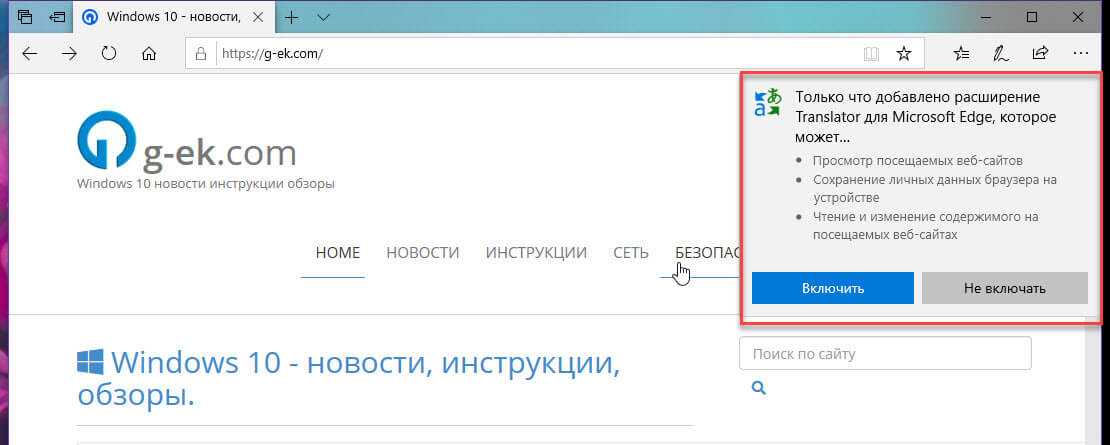This screenshot has width=1110, height=445.
Task: Add notes with pen icon
Action: pyautogui.click(x=1001, y=54)
